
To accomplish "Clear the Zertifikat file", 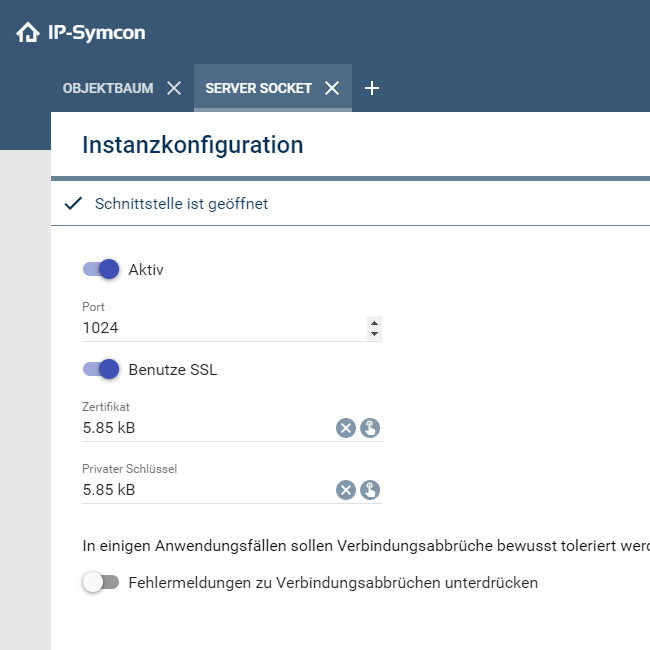I will tap(346, 428).
